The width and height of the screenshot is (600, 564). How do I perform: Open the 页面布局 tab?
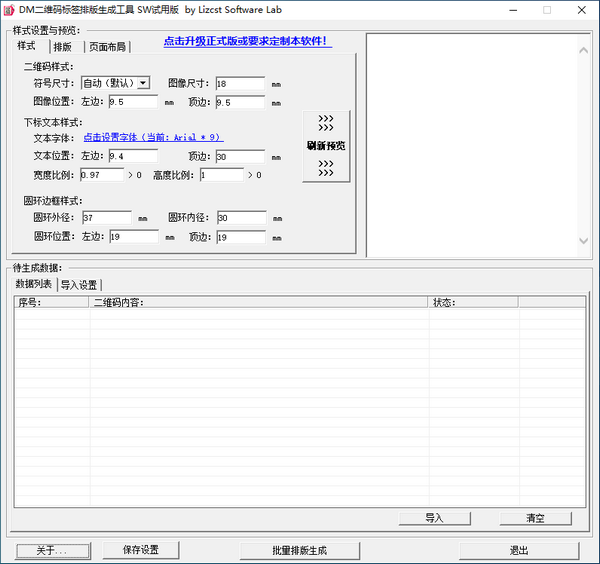pos(108,46)
